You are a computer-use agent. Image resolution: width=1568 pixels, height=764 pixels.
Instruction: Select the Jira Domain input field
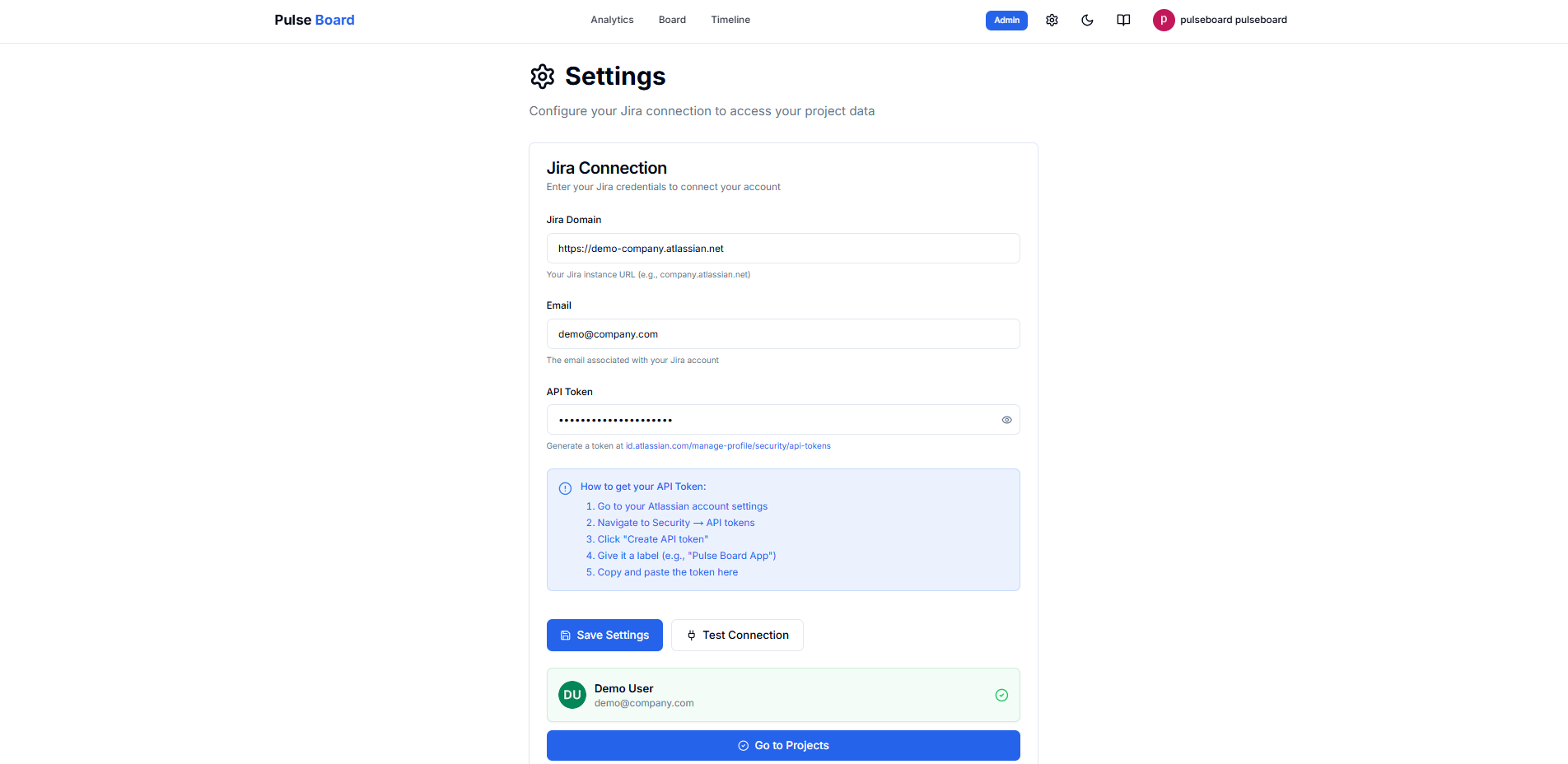pos(782,248)
